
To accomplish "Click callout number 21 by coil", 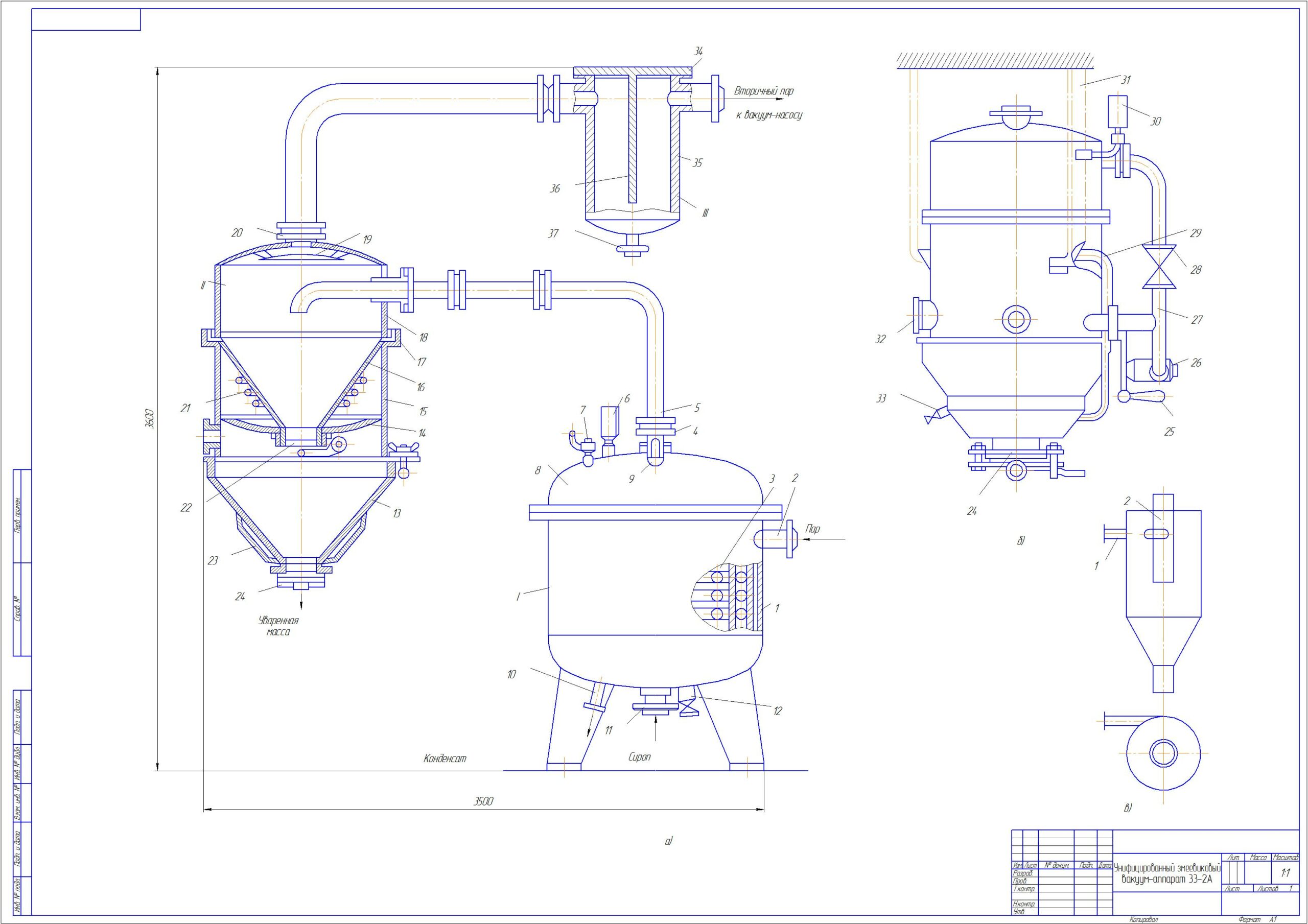I will [185, 409].
